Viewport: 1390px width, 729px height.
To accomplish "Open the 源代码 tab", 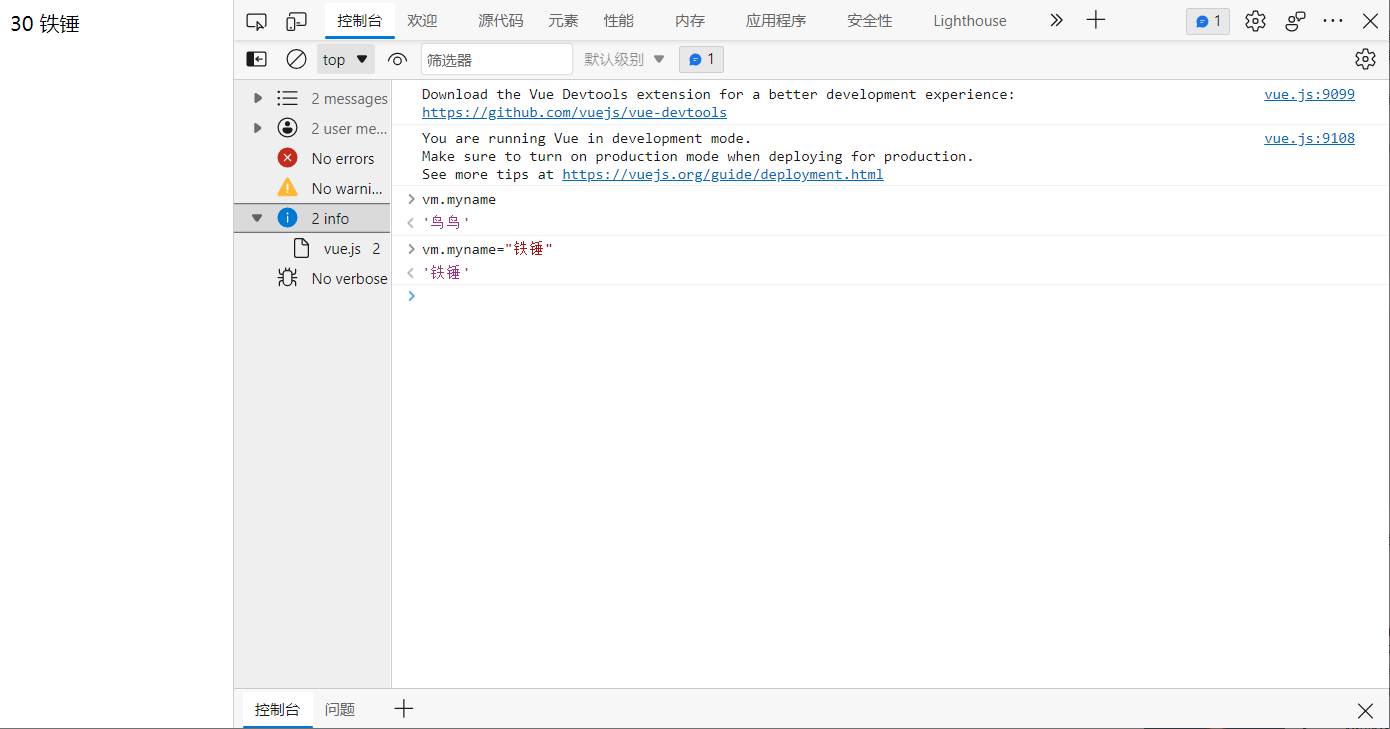I will point(500,21).
